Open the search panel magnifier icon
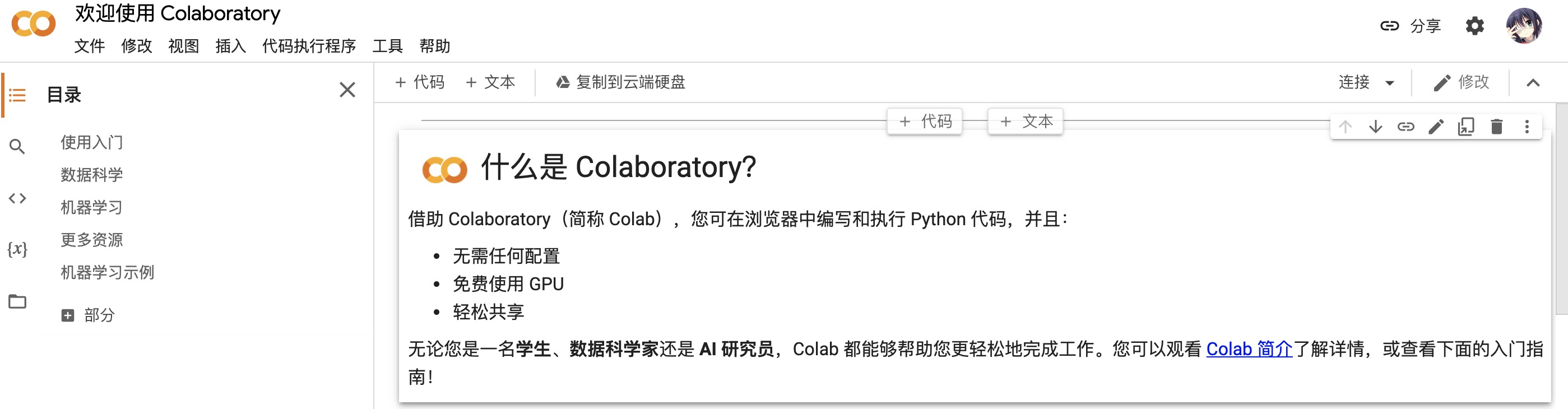 tap(17, 147)
